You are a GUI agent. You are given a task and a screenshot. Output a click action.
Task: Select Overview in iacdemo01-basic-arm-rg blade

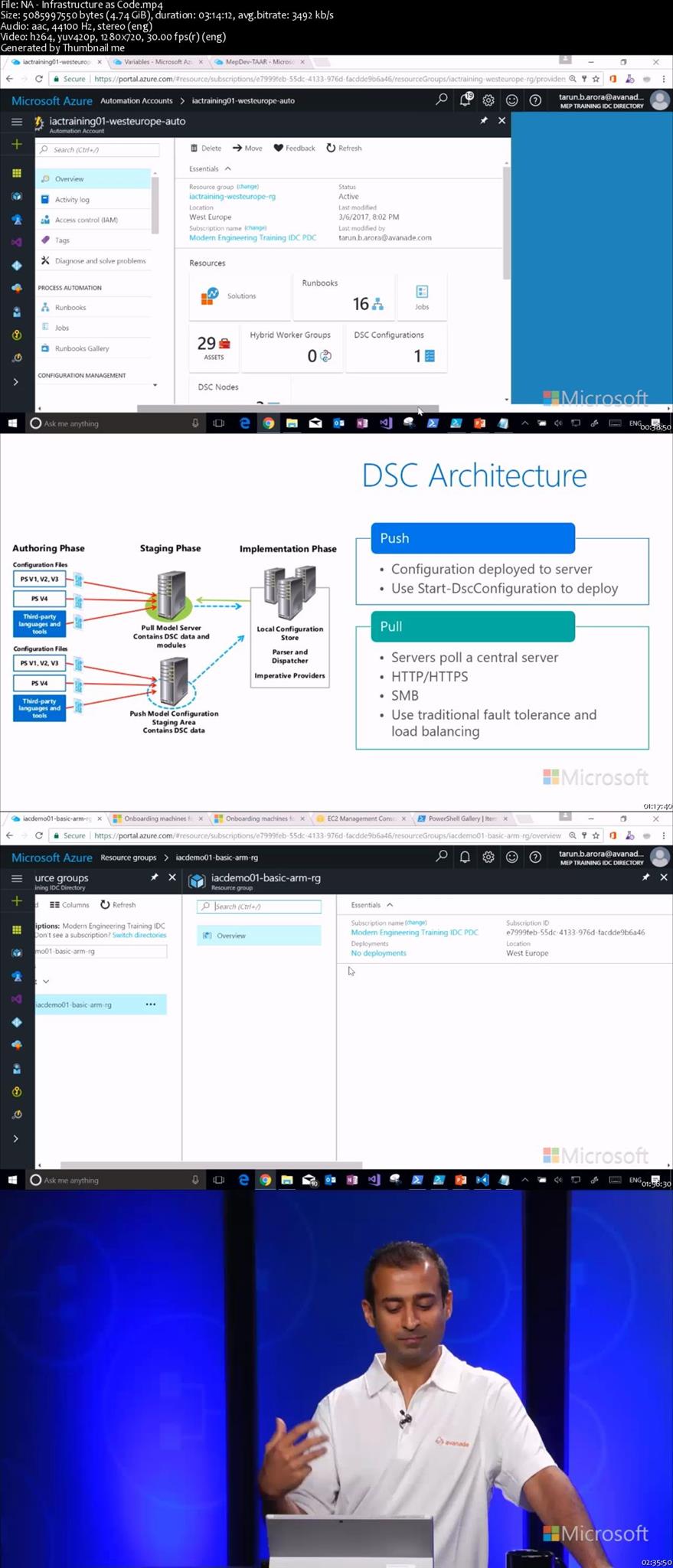point(259,936)
